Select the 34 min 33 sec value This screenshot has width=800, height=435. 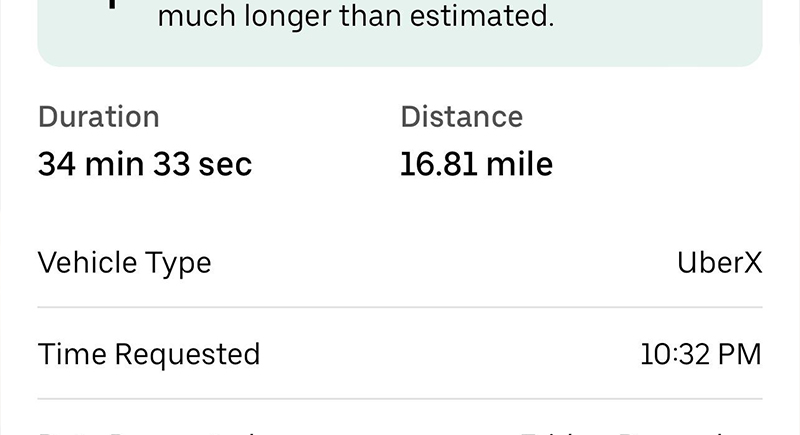point(145,164)
